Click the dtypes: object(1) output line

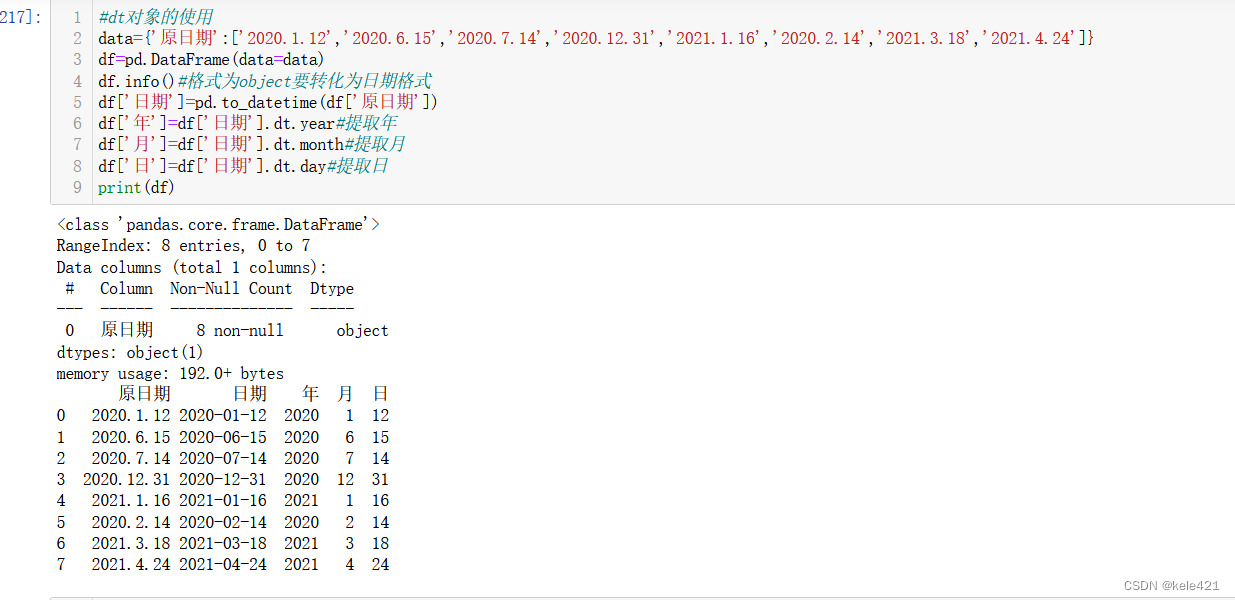coord(130,351)
